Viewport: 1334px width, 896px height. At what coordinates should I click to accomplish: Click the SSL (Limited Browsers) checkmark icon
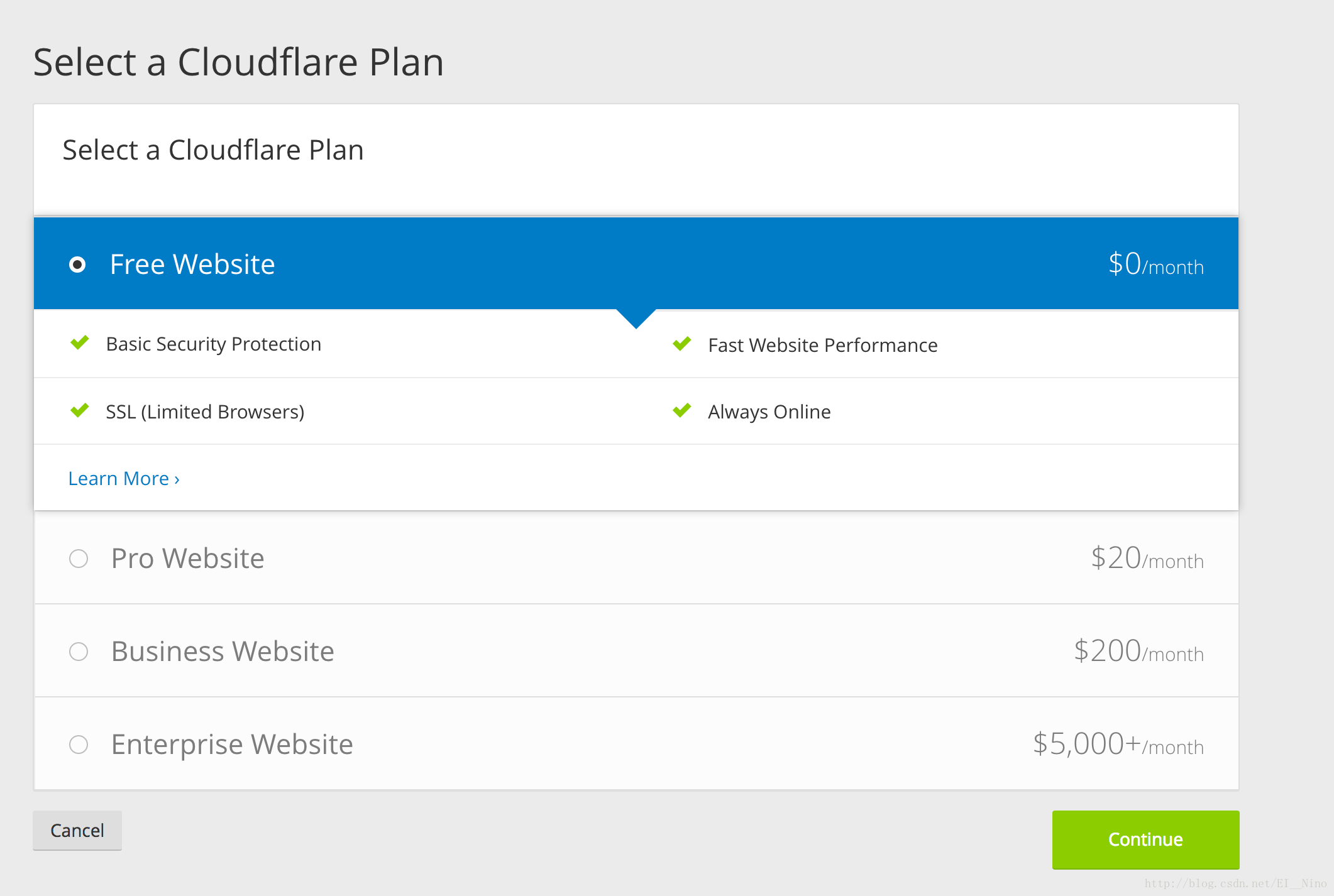coord(80,411)
